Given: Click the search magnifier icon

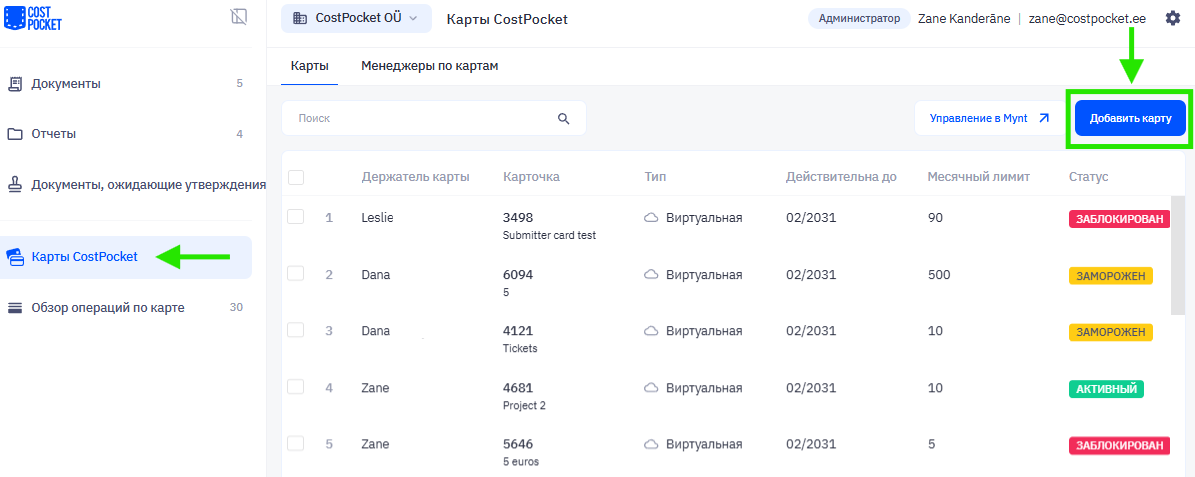Looking at the screenshot, I should click(x=564, y=118).
